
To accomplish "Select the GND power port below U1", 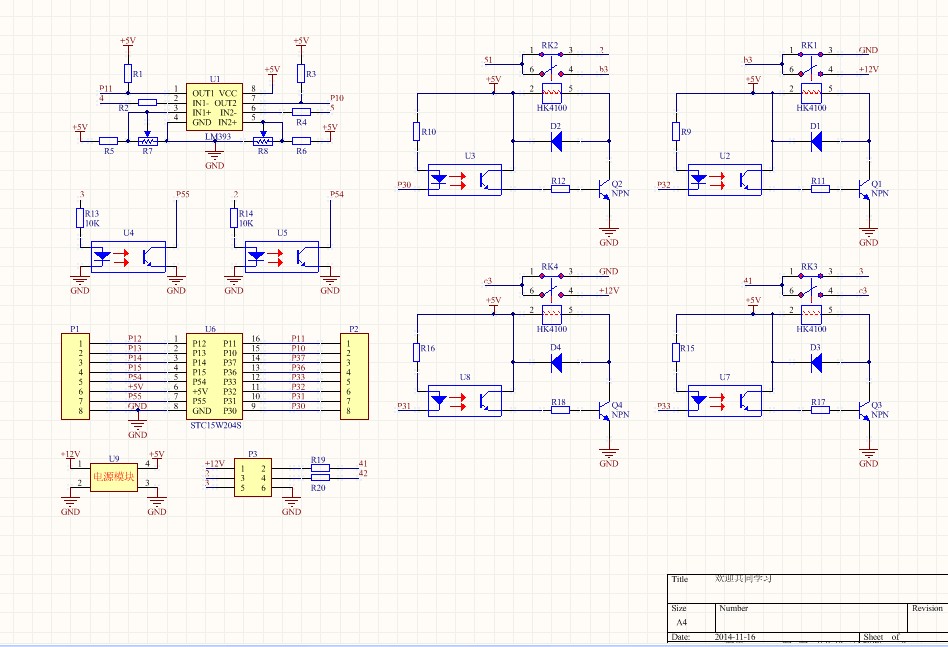I will (213, 158).
